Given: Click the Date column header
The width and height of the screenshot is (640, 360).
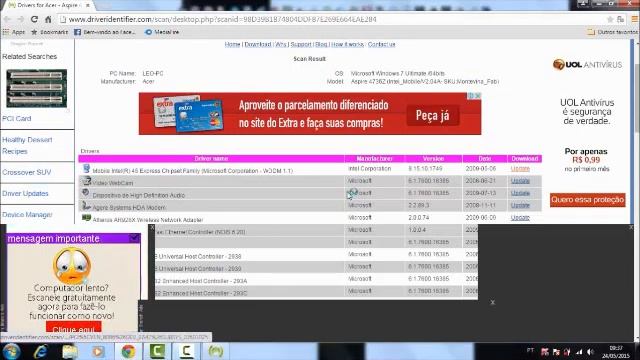Looking at the screenshot, I should point(485,158).
